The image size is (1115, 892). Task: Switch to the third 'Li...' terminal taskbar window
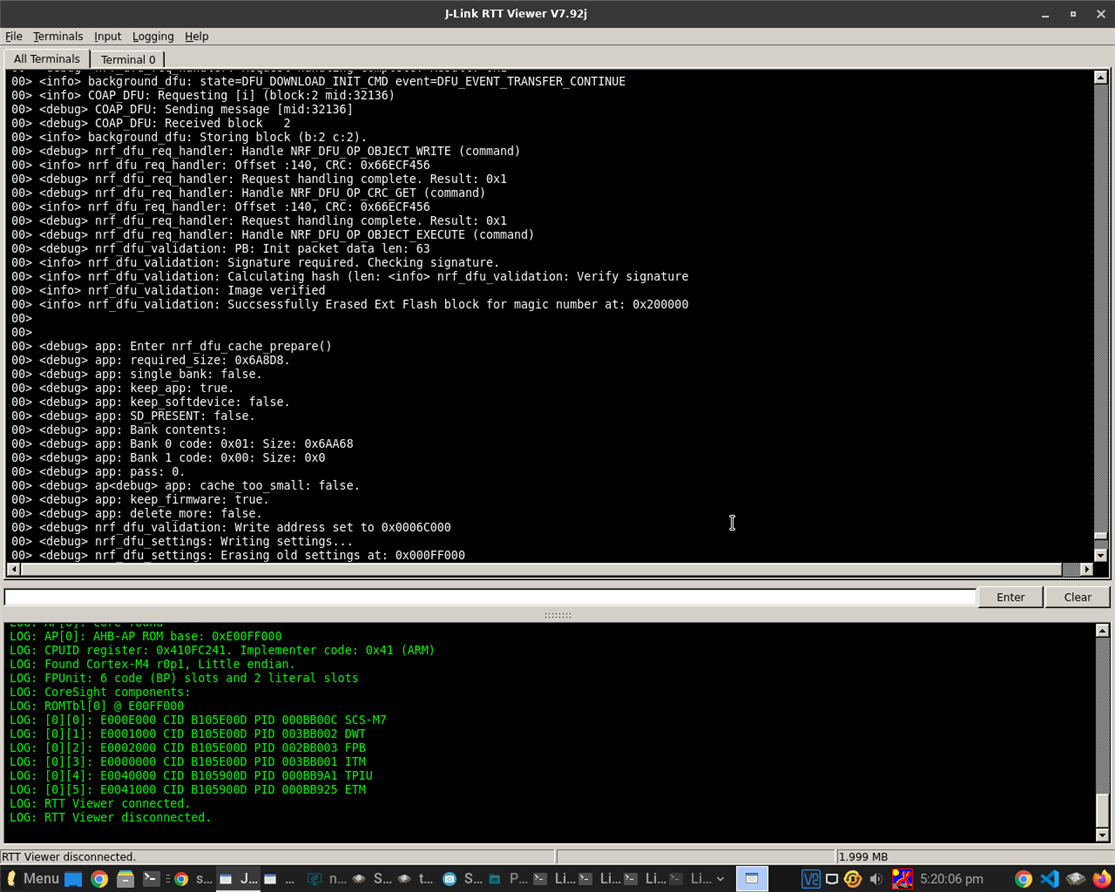pos(645,879)
